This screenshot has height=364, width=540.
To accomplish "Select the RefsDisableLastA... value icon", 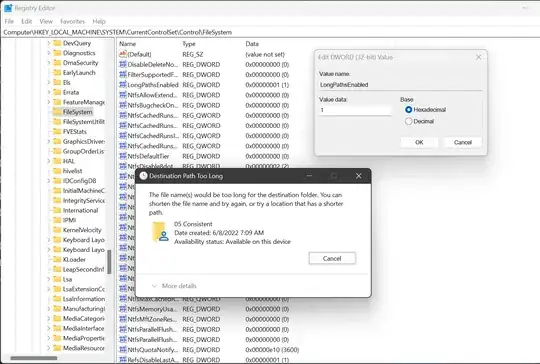I will 123,360.
